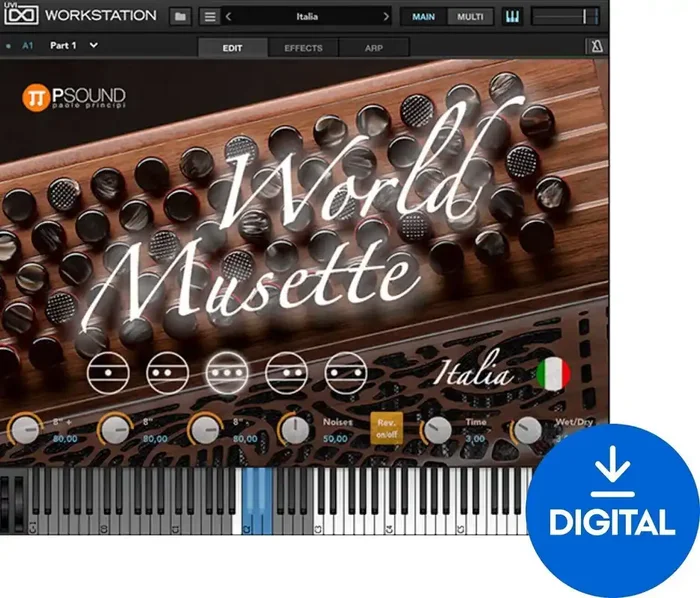Open the EFFECTS tab
This screenshot has height=598, width=700.
click(x=303, y=48)
